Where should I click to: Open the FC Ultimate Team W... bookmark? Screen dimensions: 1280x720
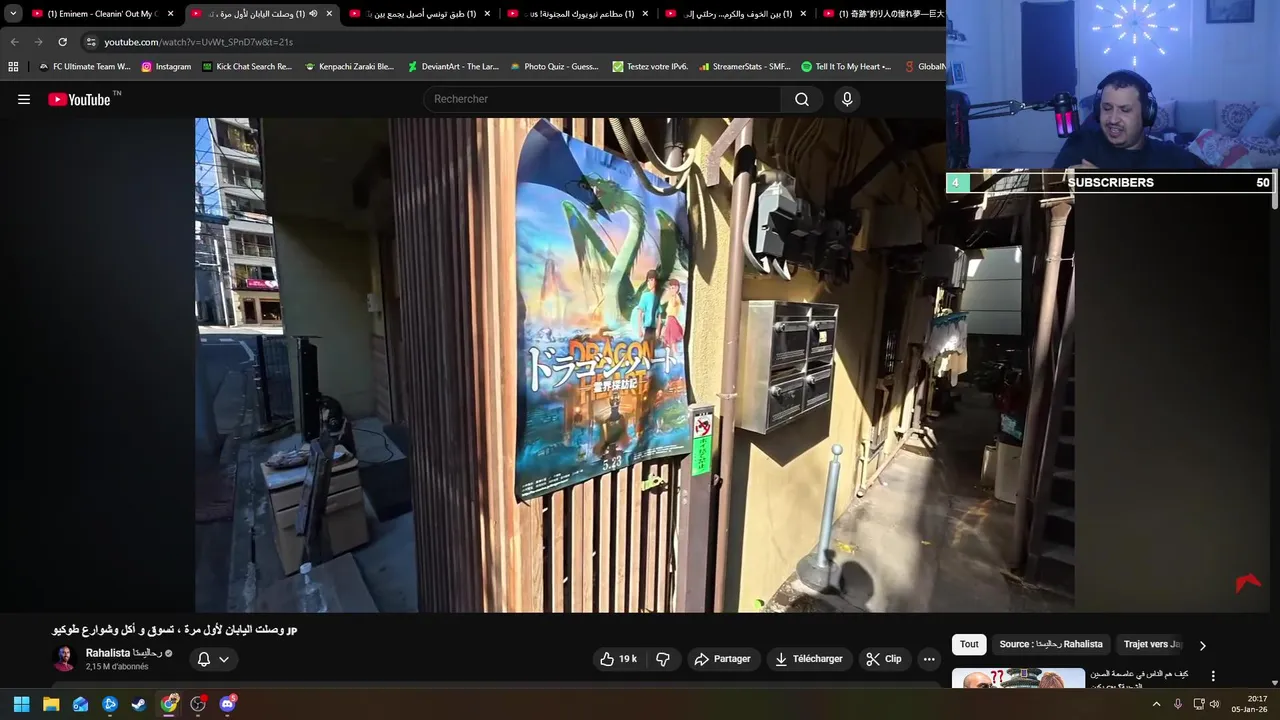click(84, 67)
